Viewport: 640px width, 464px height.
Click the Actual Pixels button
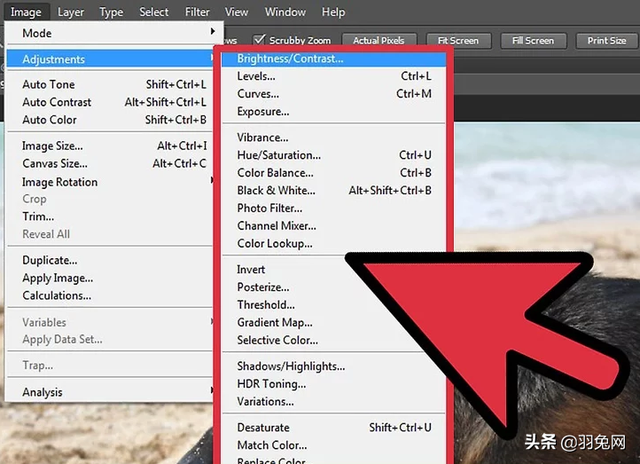(379, 41)
